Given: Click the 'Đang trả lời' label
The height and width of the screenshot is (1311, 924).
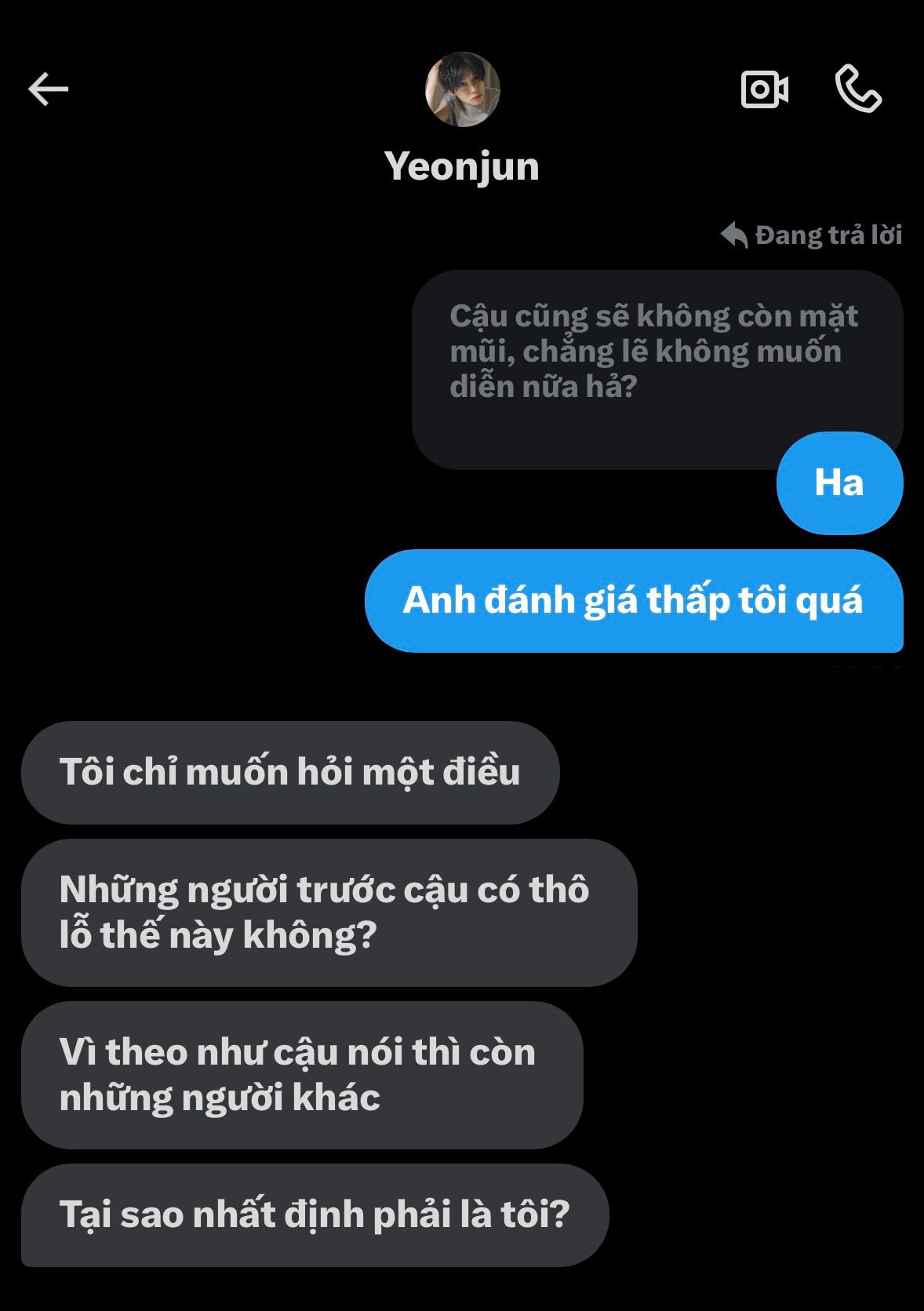Looking at the screenshot, I should 828,235.
